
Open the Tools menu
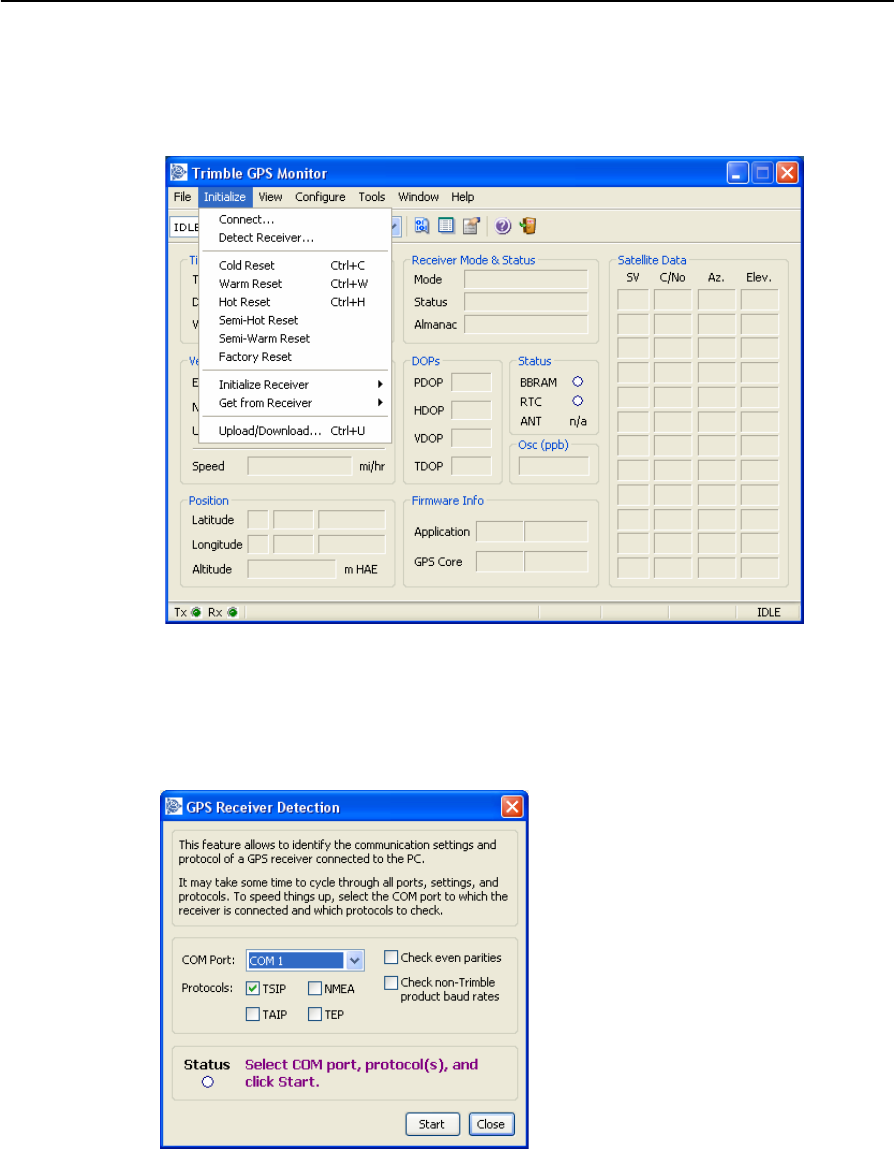[372, 196]
